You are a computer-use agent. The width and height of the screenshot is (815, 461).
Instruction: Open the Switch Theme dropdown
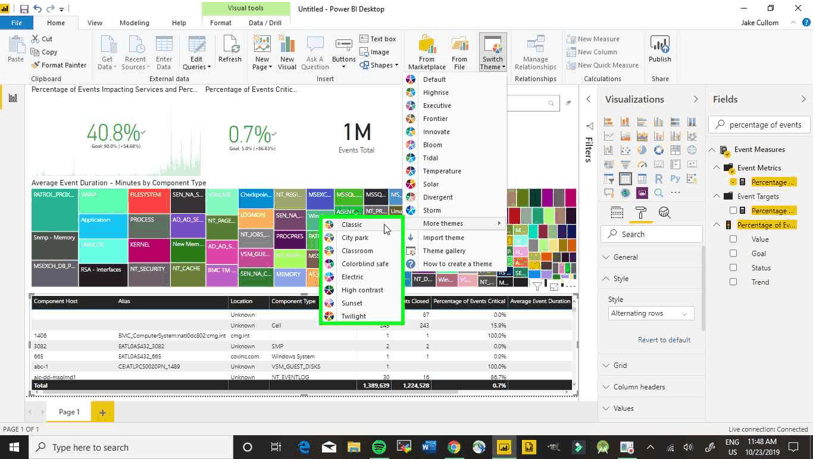pos(492,52)
